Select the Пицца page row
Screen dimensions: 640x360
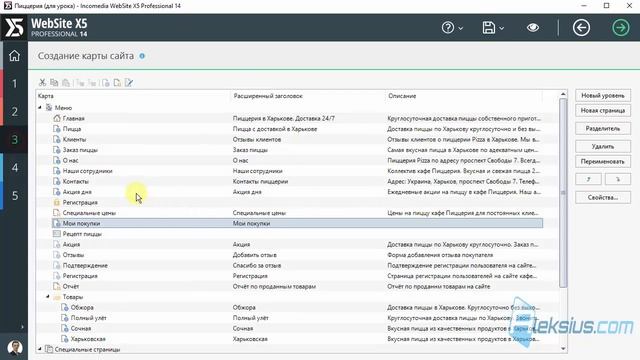pyautogui.click(x=298, y=129)
